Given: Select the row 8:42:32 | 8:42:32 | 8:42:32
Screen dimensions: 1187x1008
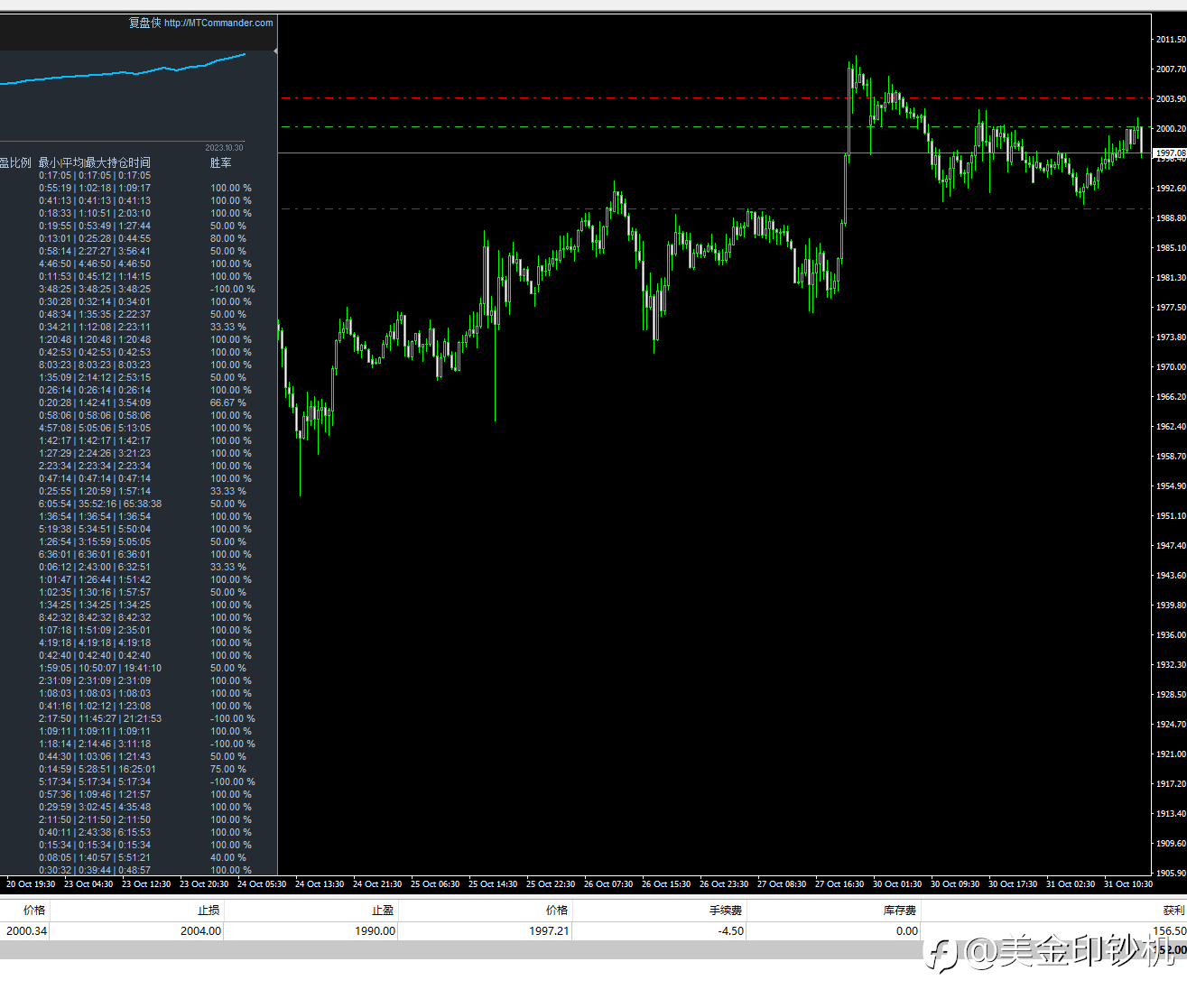Looking at the screenshot, I should point(95,617).
